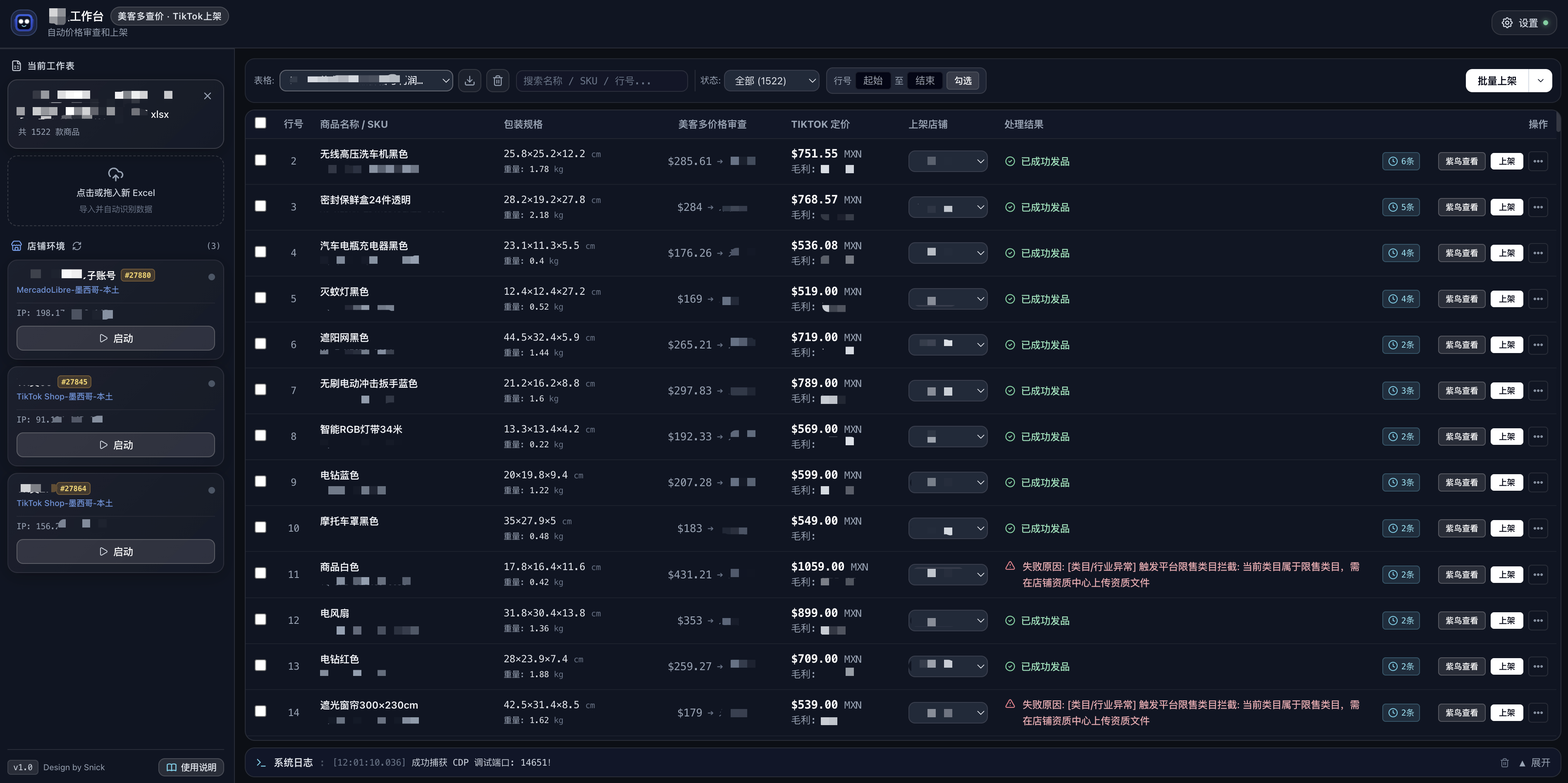Toggle select-all checkbox in table header

[261, 123]
